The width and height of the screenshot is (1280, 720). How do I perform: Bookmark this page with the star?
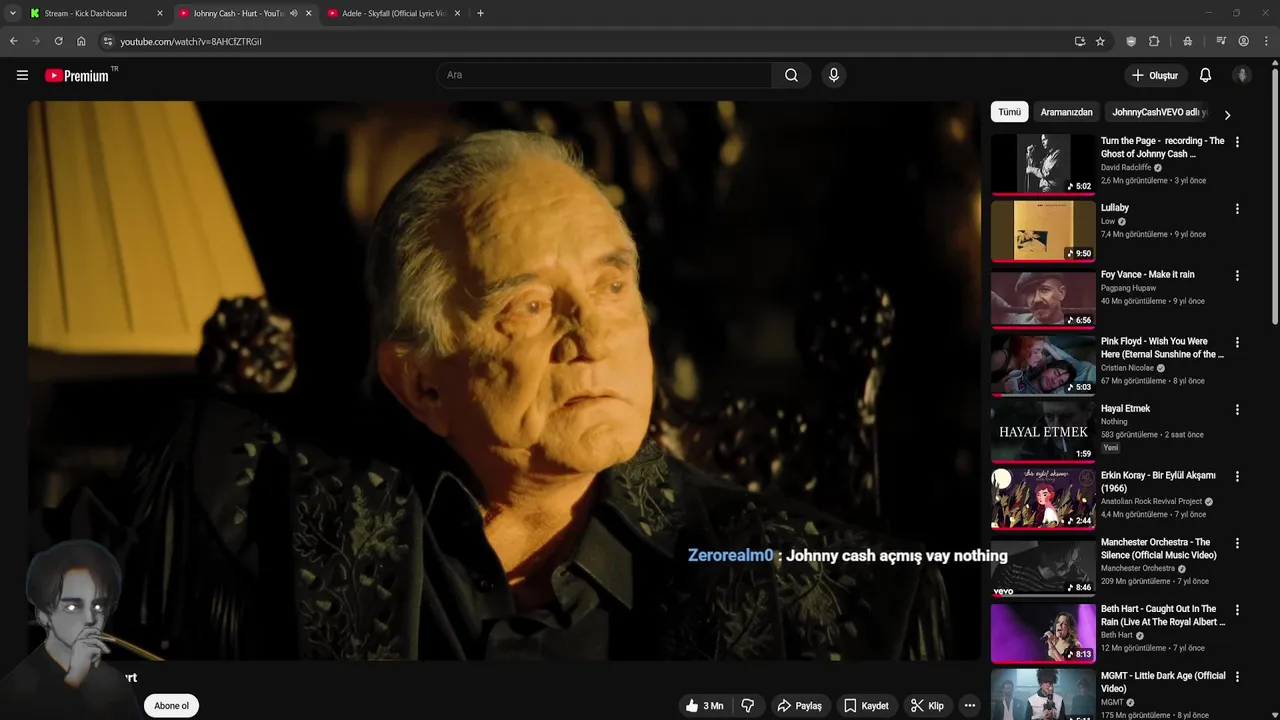[x=1100, y=41]
